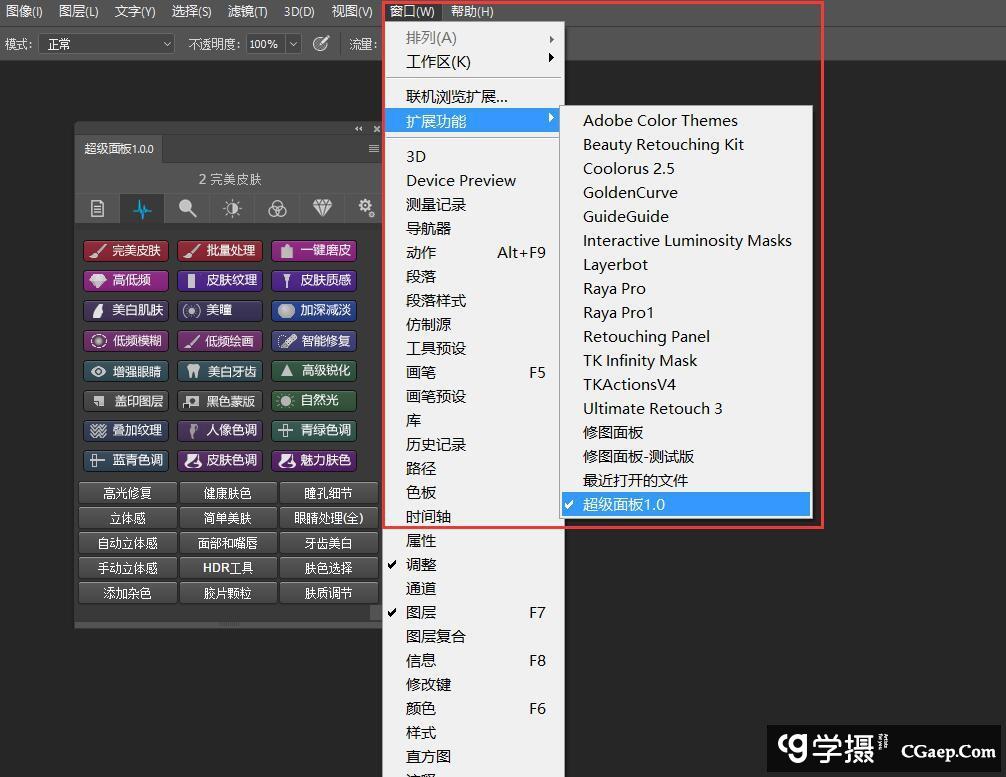Viewport: 1006px width, 777px height.
Task: Click the magnifying glass panel icon
Action: pyautogui.click(x=187, y=208)
